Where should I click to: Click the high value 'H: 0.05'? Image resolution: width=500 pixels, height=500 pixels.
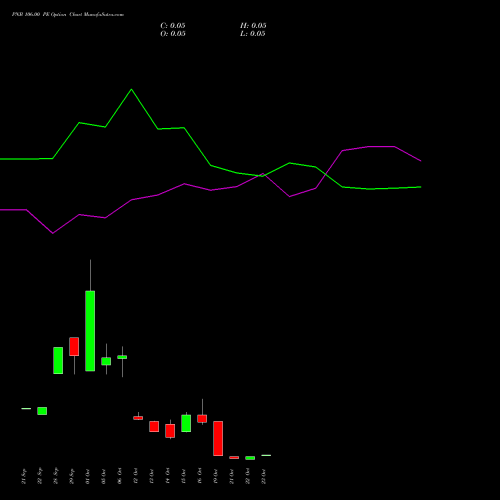(253, 26)
